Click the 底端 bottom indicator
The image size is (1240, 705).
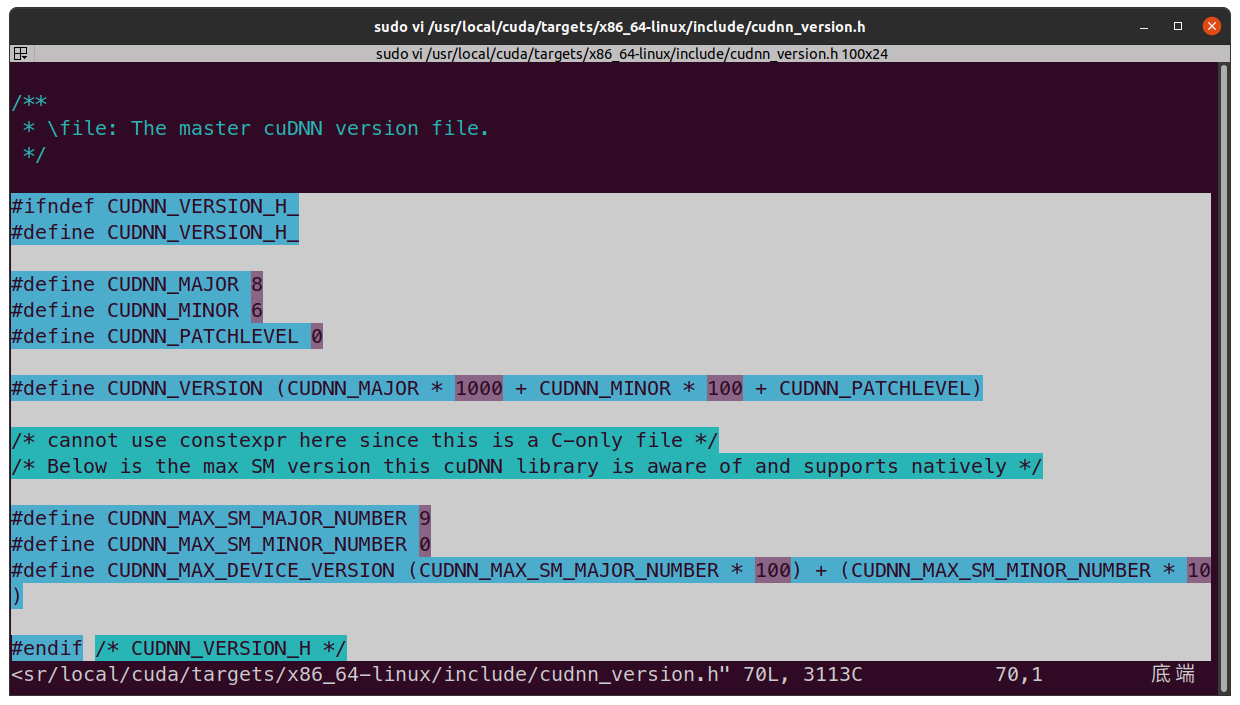pyautogui.click(x=1173, y=674)
